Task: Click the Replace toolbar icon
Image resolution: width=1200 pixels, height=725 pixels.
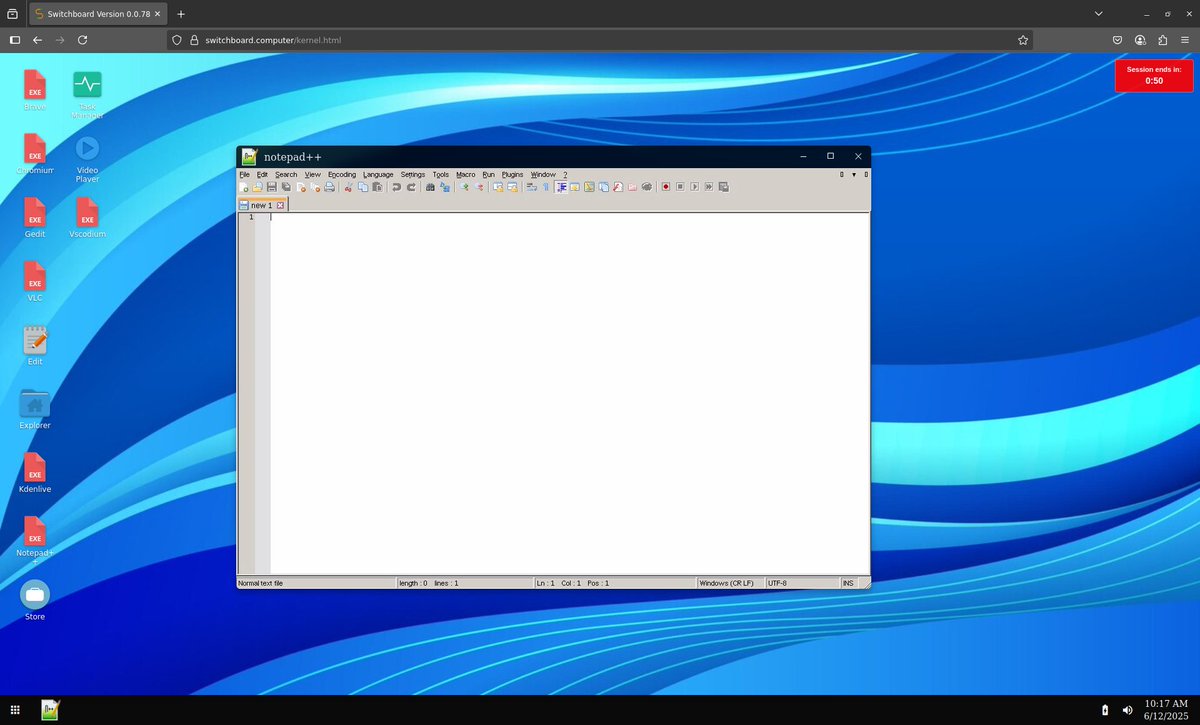Action: tap(444, 187)
